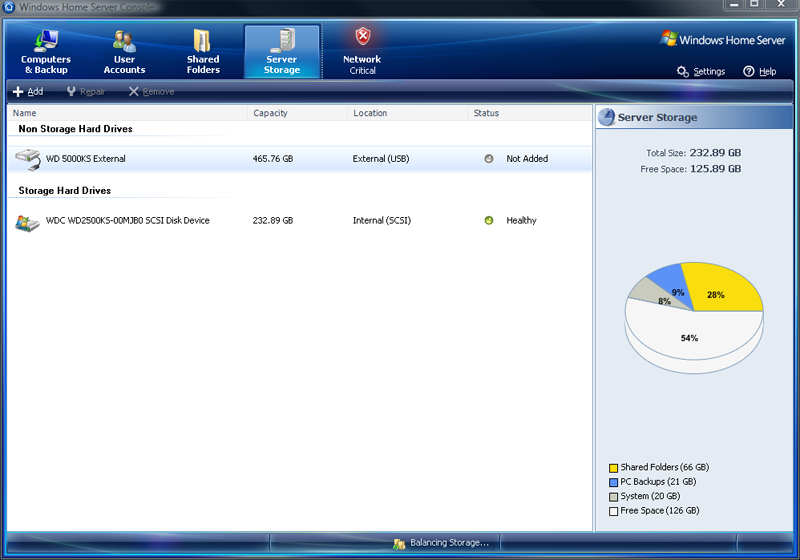Screen dimensions: 800x560
Task: Sort by the Name column header
Action: pyautogui.click(x=128, y=113)
